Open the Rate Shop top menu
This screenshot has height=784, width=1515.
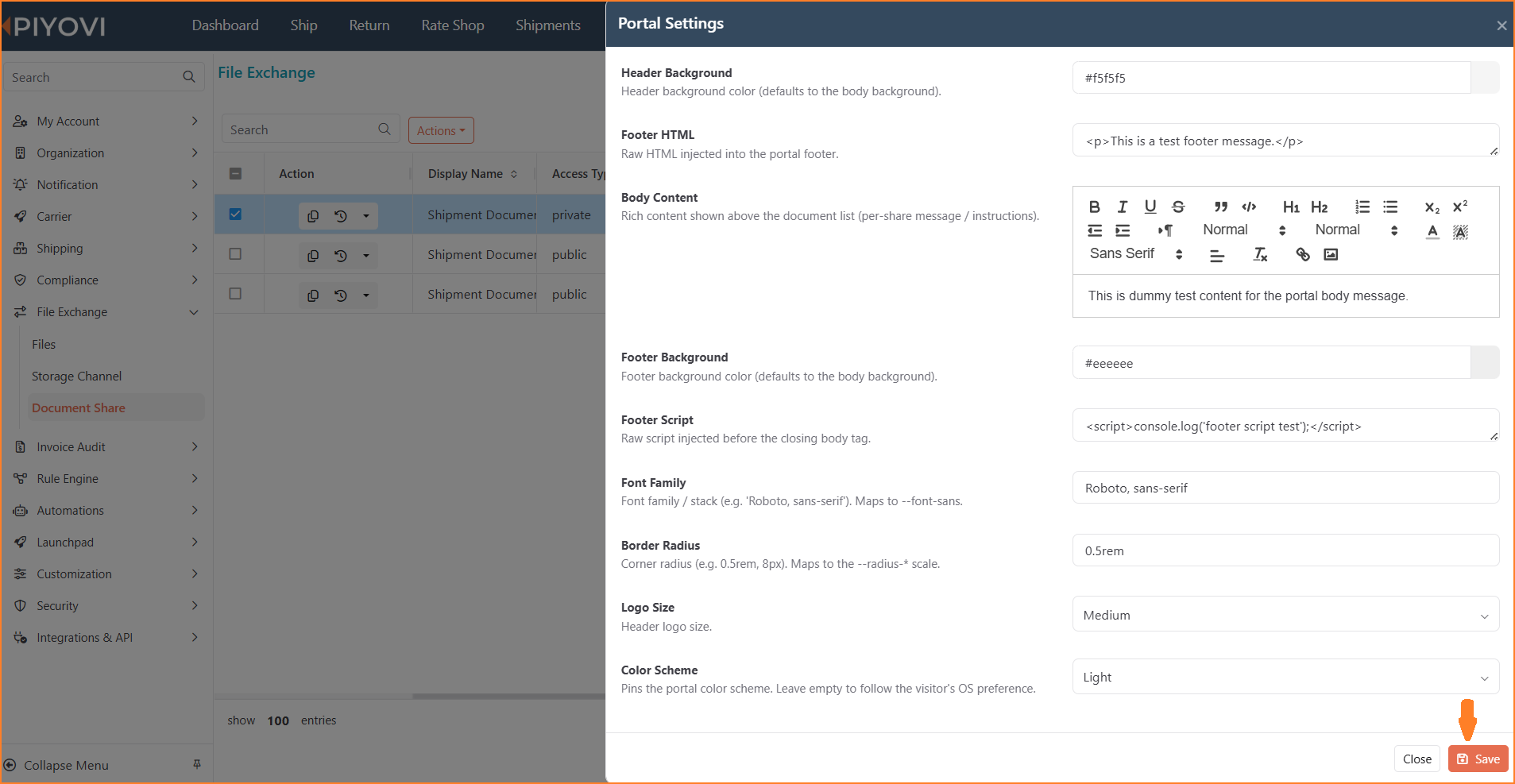(453, 25)
